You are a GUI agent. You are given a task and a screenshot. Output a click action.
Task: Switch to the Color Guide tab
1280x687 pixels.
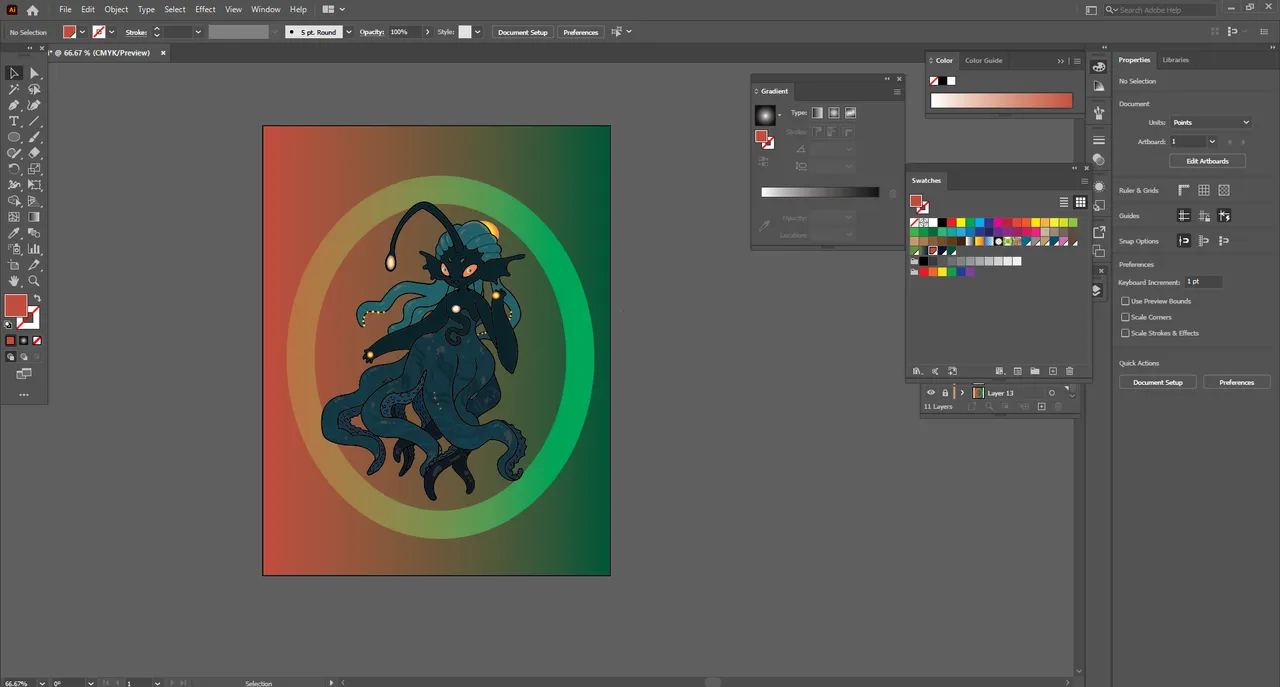coord(983,61)
